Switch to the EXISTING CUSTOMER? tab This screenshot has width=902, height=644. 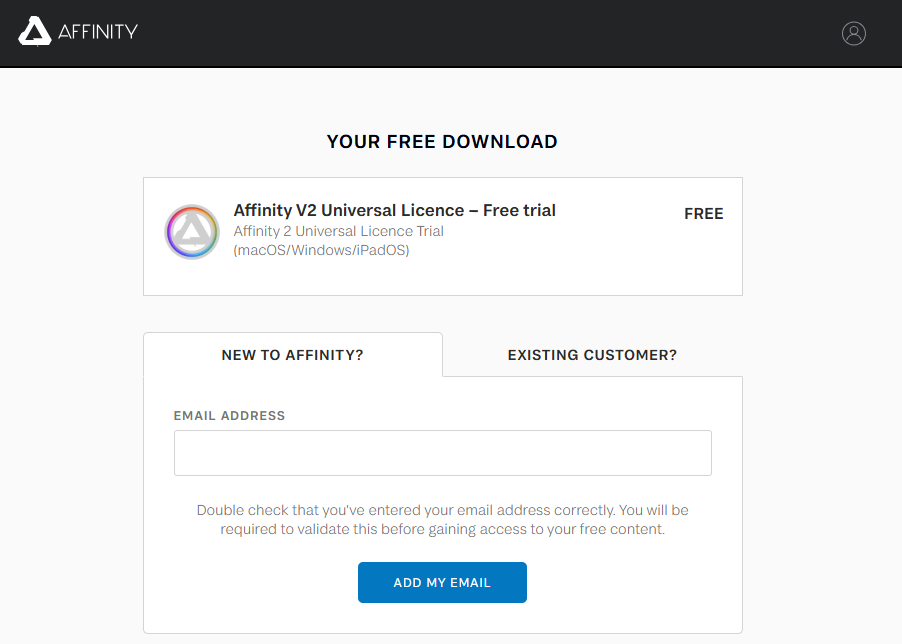591,354
